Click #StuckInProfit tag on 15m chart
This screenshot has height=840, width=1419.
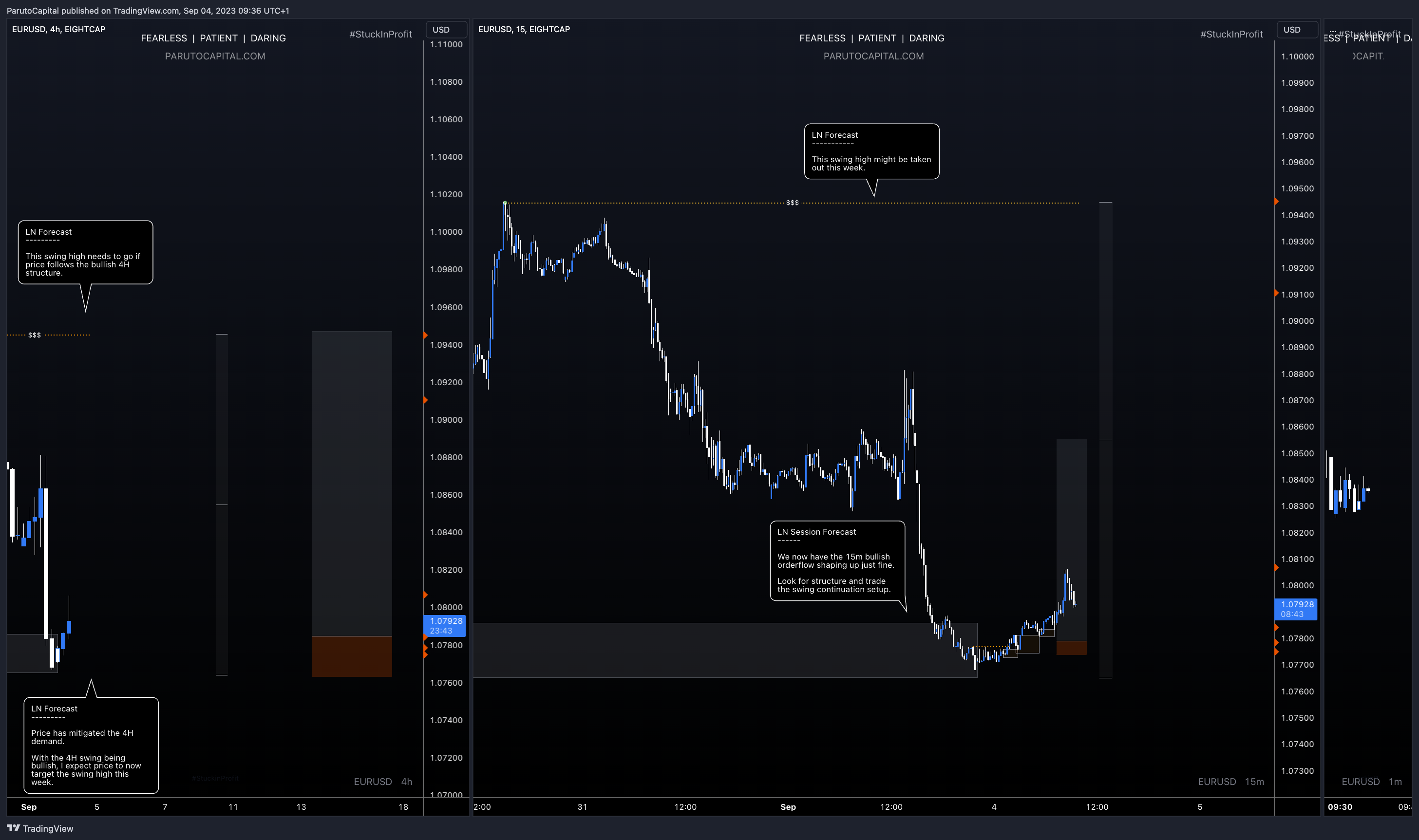tap(1231, 35)
